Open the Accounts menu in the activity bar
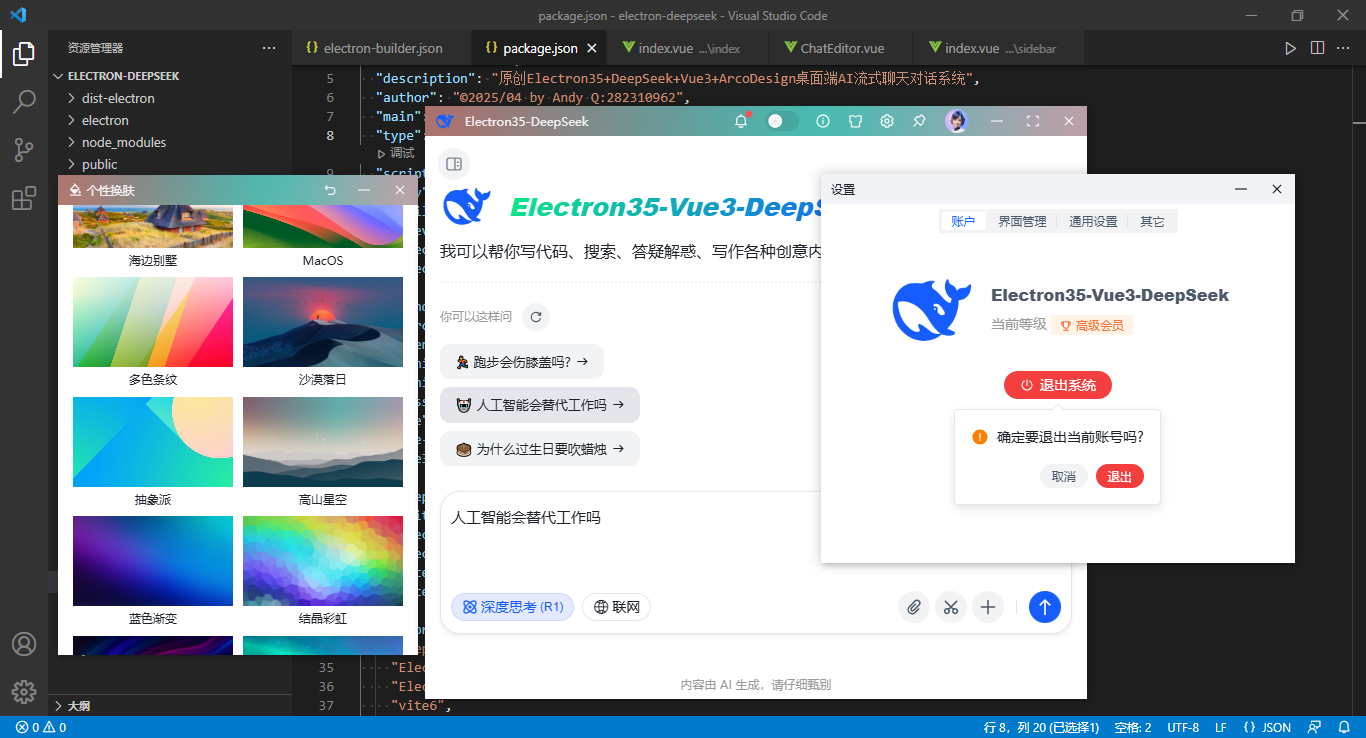Screen dimensions: 1366x738 24,644
